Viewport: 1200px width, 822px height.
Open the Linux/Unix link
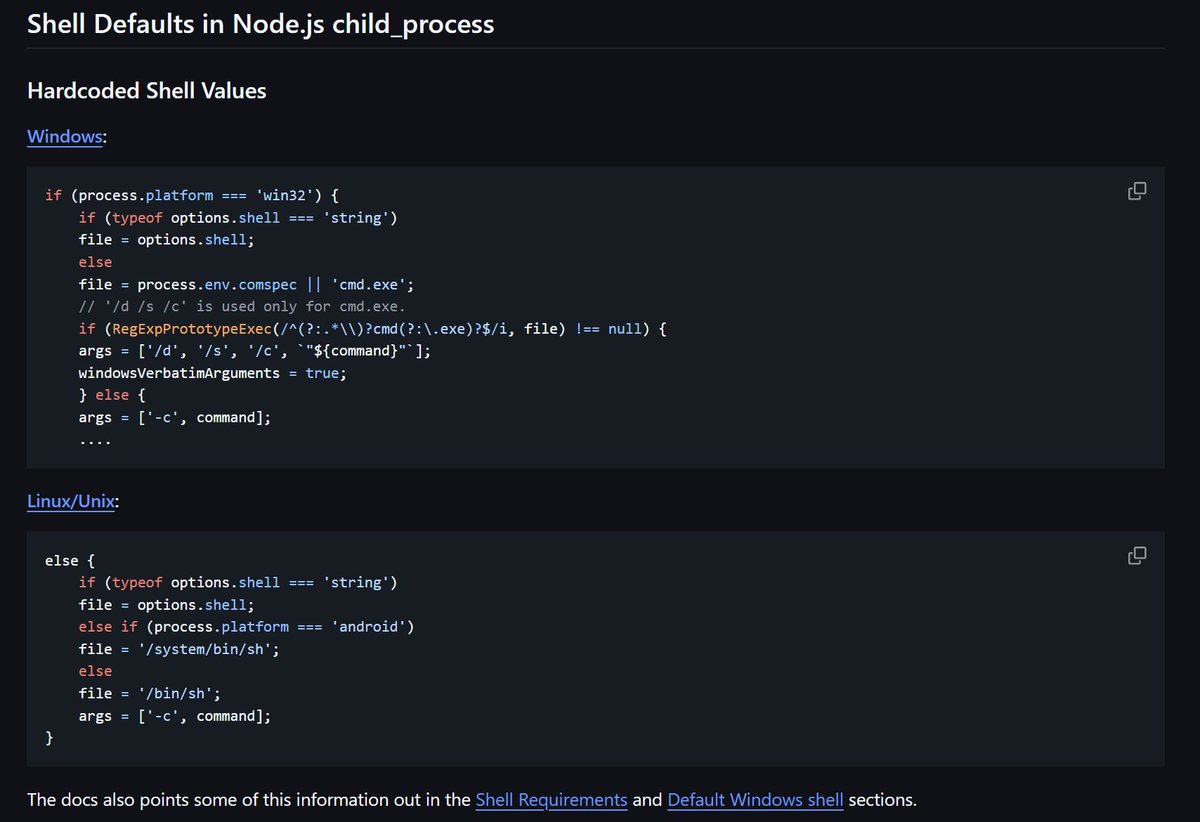(70, 500)
